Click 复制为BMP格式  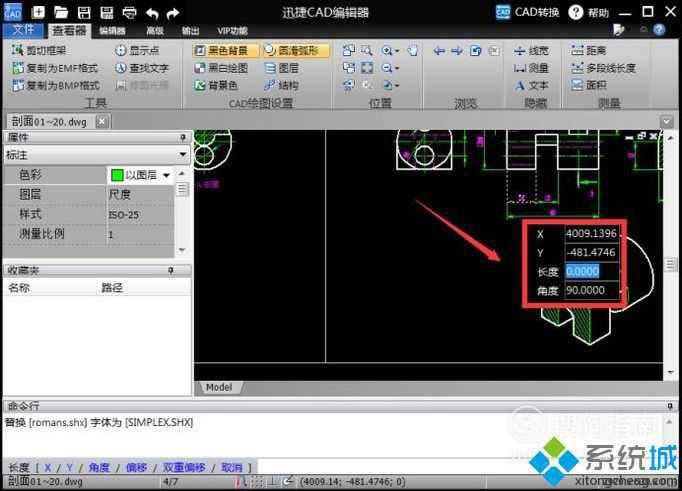coord(56,86)
